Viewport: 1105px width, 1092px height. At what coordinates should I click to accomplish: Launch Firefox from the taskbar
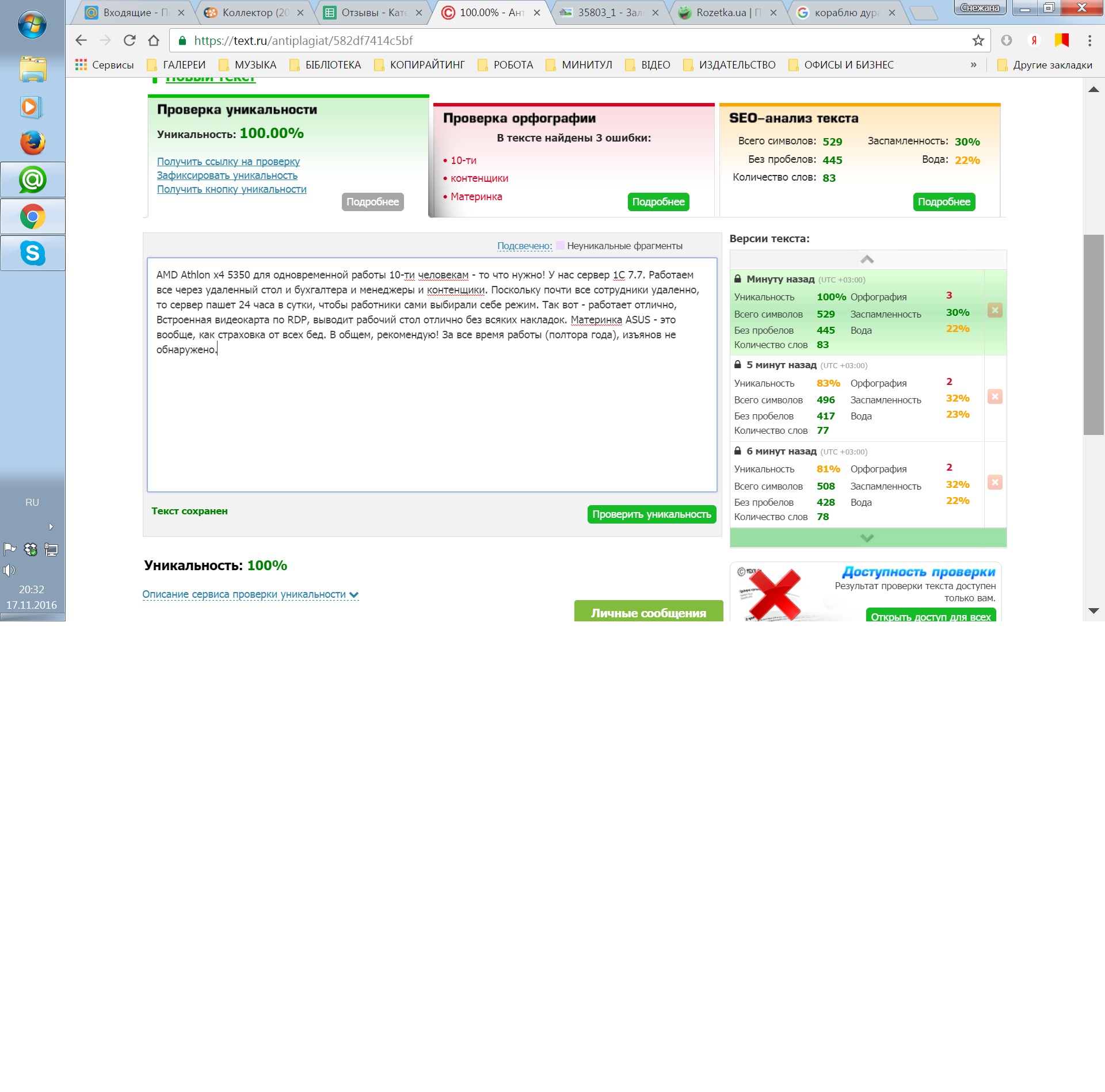coord(32,143)
